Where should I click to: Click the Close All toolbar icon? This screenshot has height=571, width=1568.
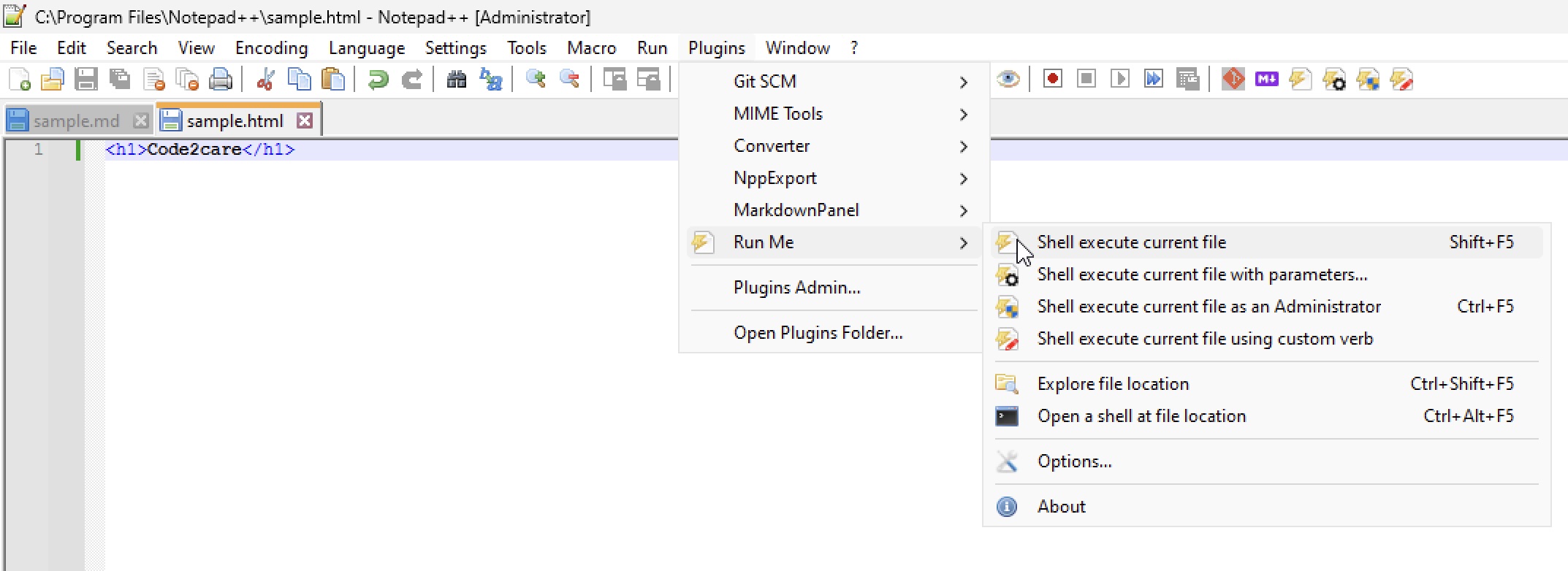187,79
